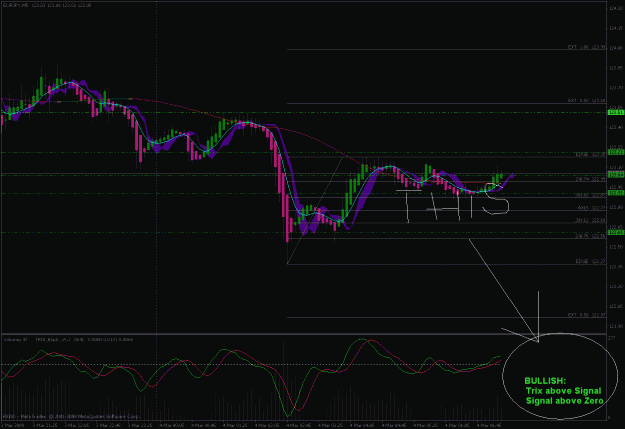The width and height of the screenshot is (625, 429).
Task: Click the '3 Mar 2009' time axis label
Action: coord(12,425)
